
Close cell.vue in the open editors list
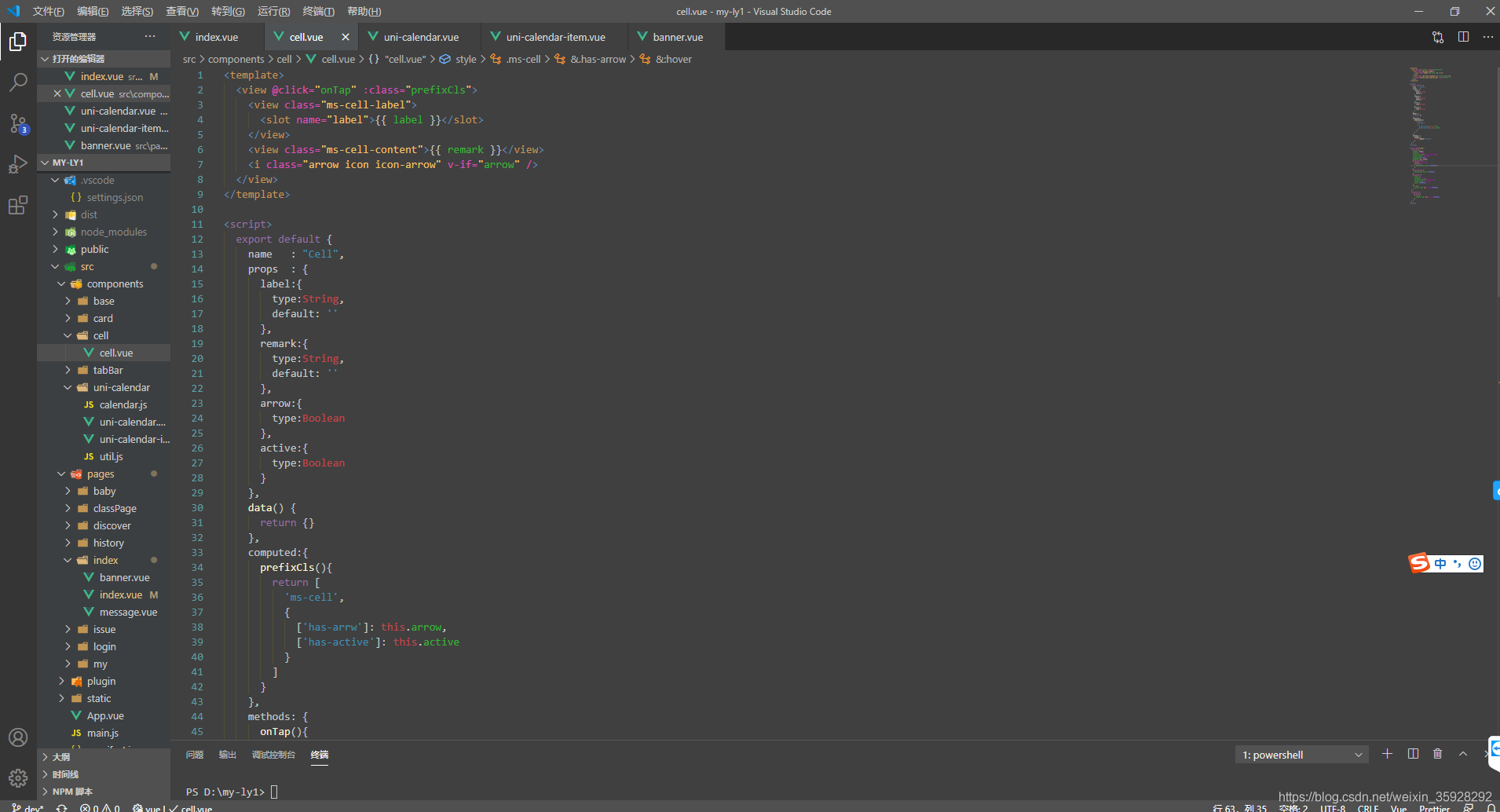57,93
